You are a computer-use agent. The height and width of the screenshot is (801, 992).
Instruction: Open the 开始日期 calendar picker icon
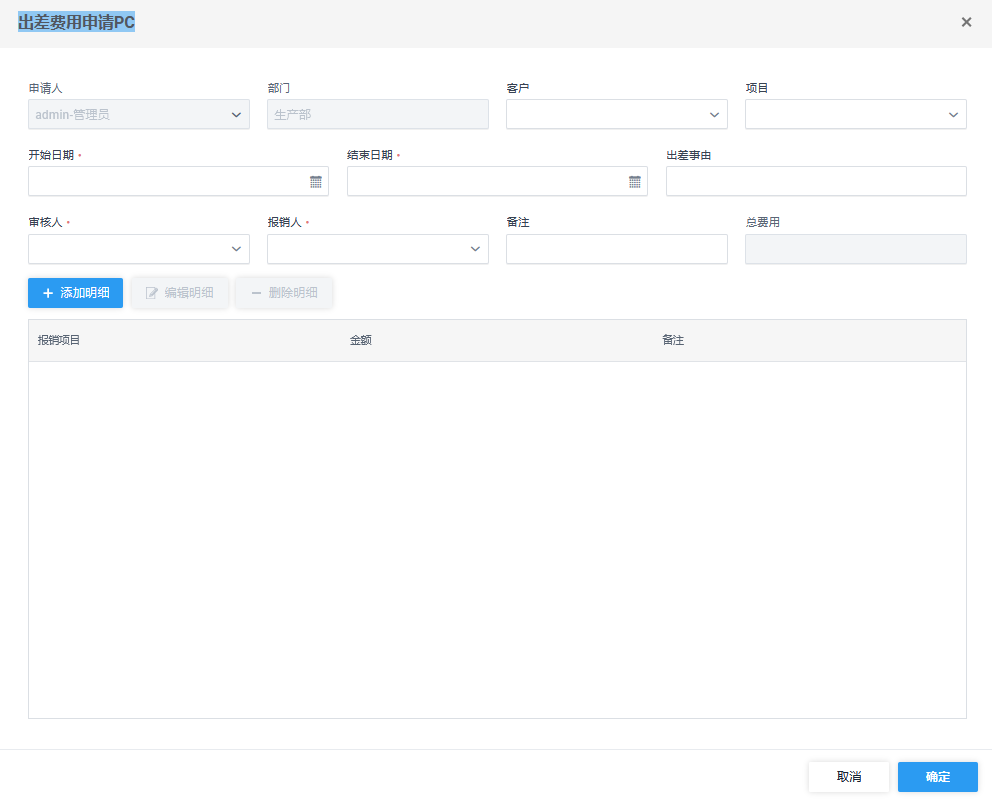(316, 182)
